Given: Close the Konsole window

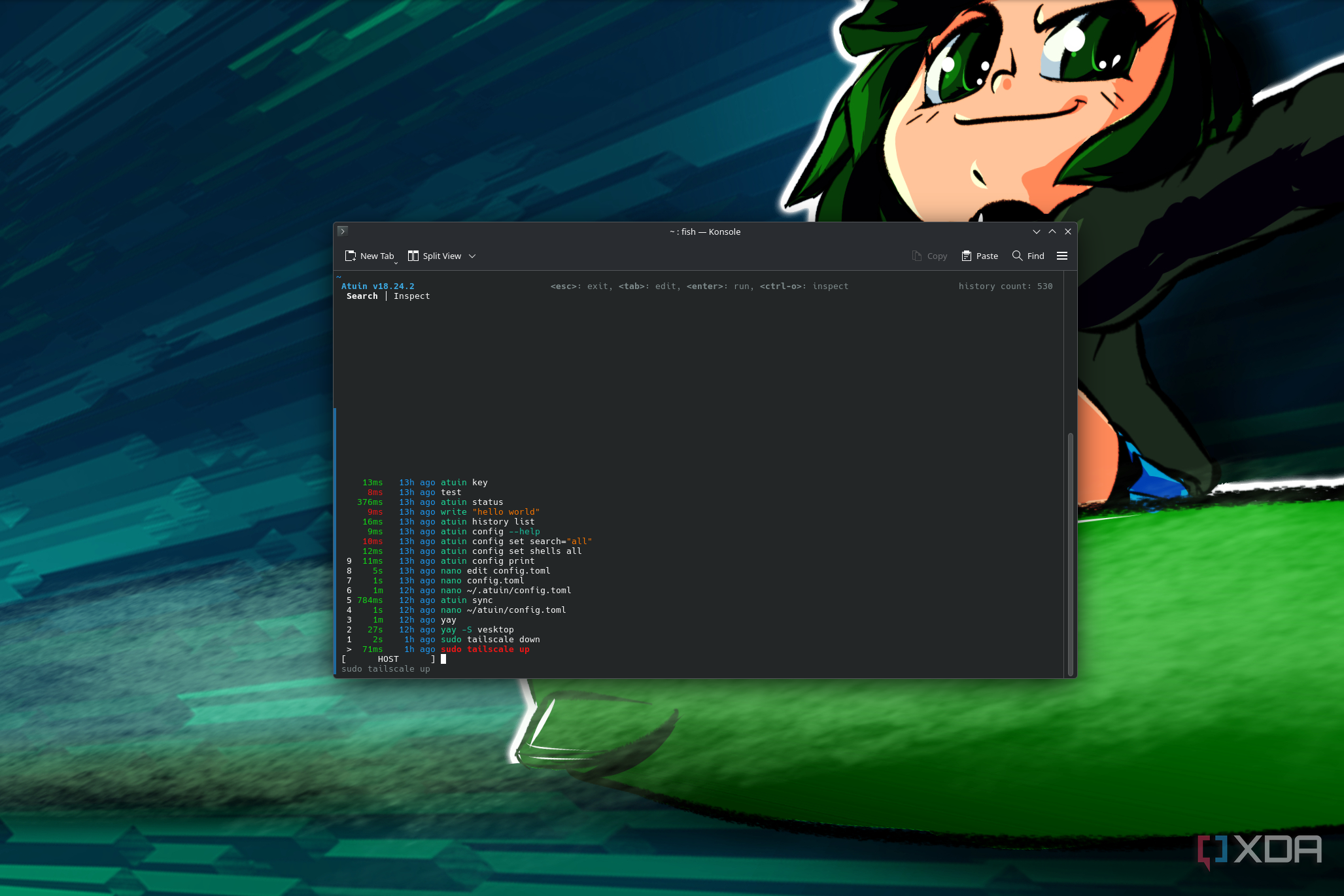Looking at the screenshot, I should [x=1068, y=232].
